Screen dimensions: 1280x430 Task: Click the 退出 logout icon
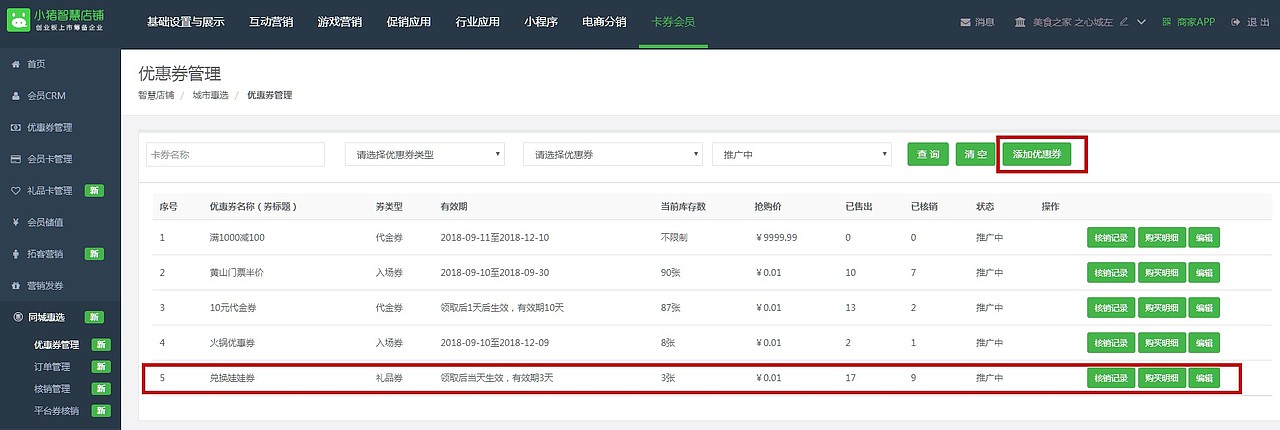click(x=1237, y=22)
